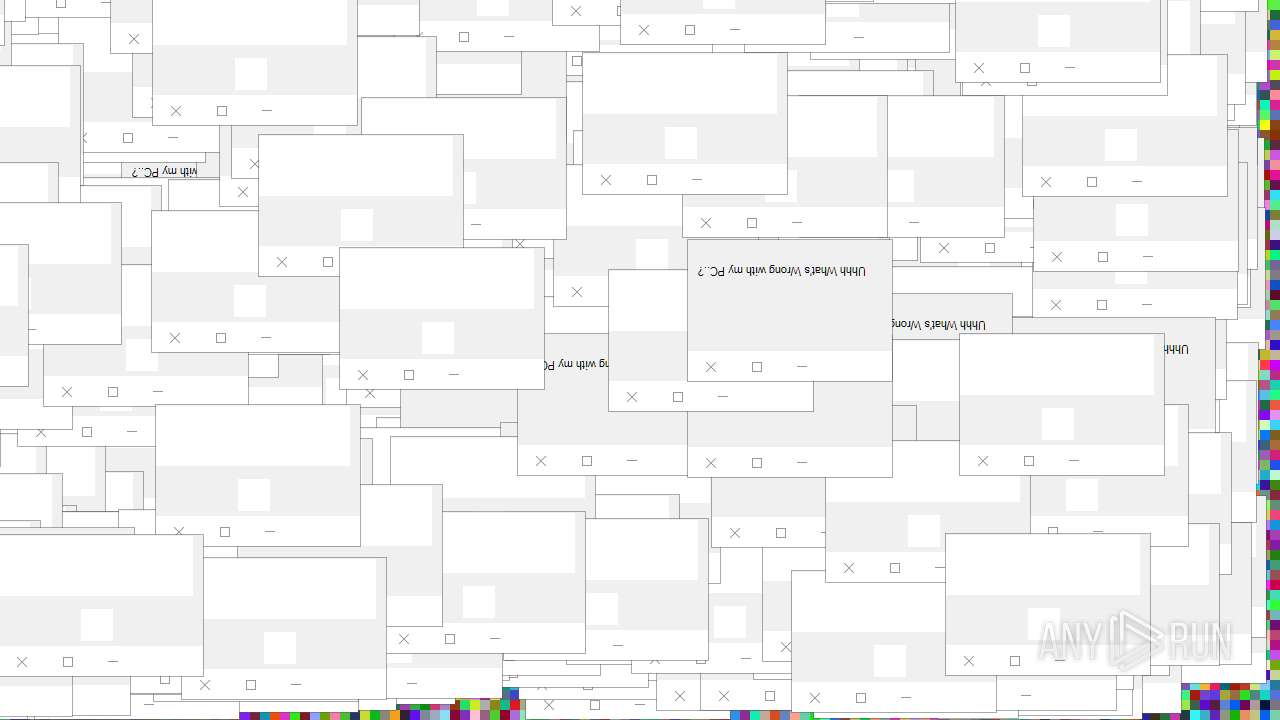Viewport: 1280px width, 720px height.
Task: Click the truncated title reading "Uhhh What's Wrong"
Action: tap(938, 325)
